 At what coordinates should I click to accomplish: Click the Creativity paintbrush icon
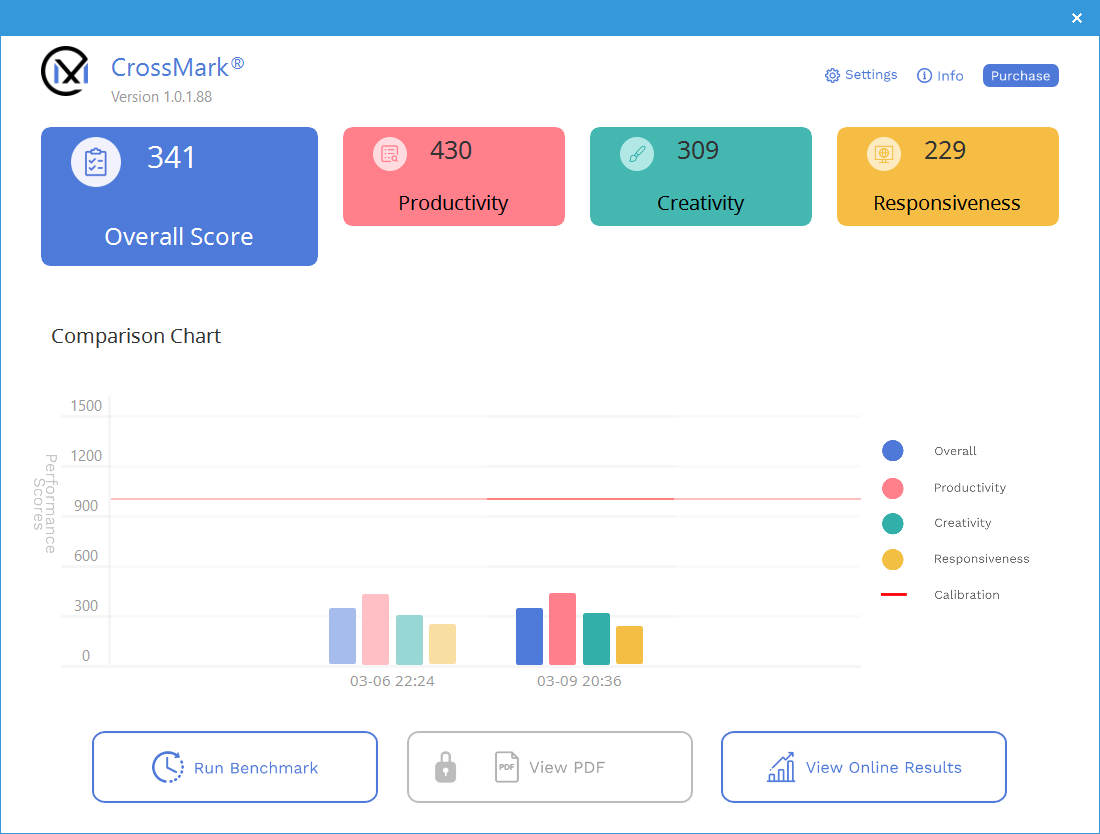pos(637,154)
